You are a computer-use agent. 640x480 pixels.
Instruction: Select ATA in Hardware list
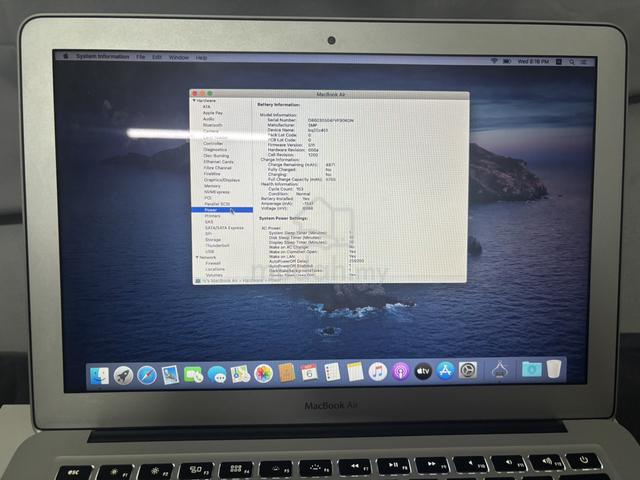click(207, 107)
